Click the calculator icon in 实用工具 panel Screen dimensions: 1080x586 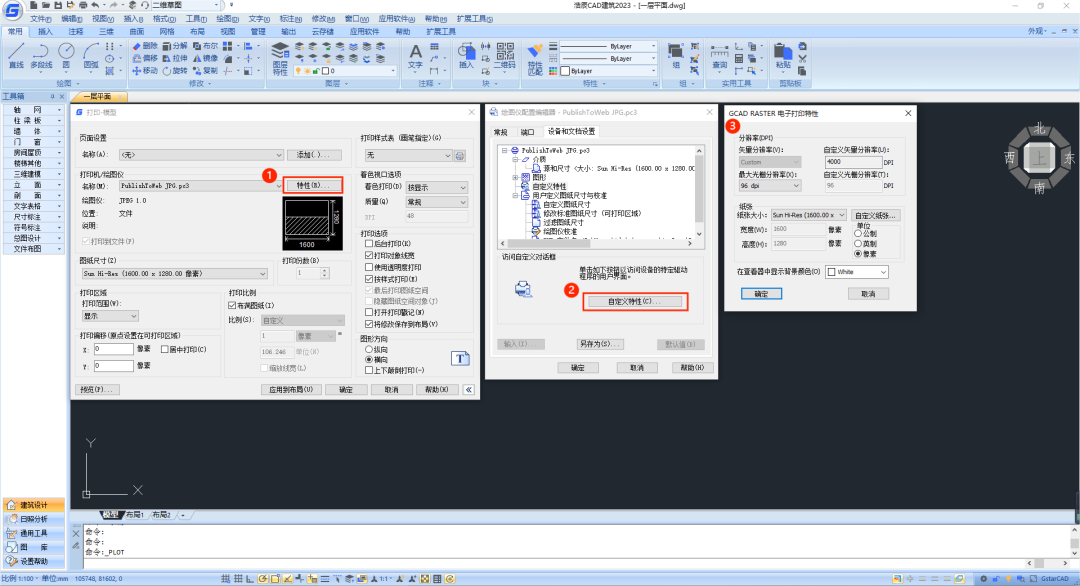coord(738,59)
